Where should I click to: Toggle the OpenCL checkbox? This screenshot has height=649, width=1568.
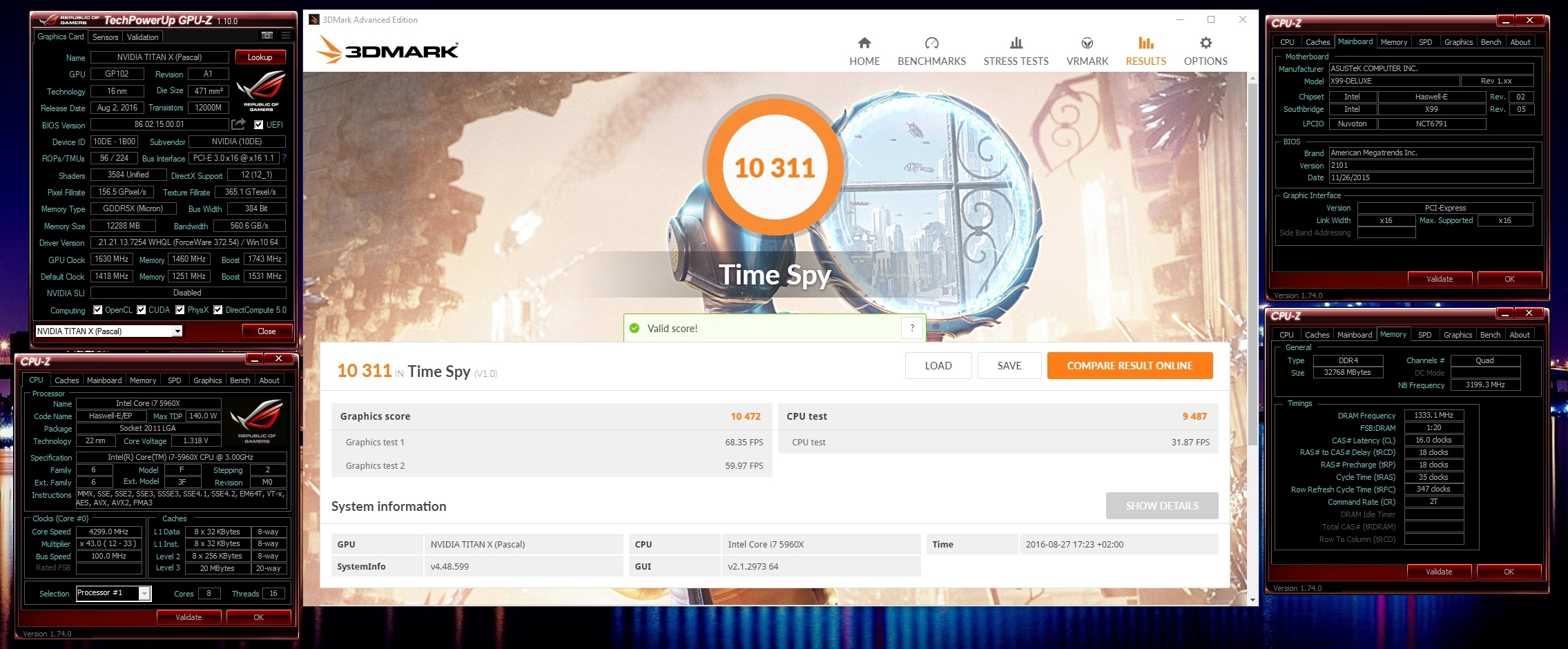click(97, 310)
